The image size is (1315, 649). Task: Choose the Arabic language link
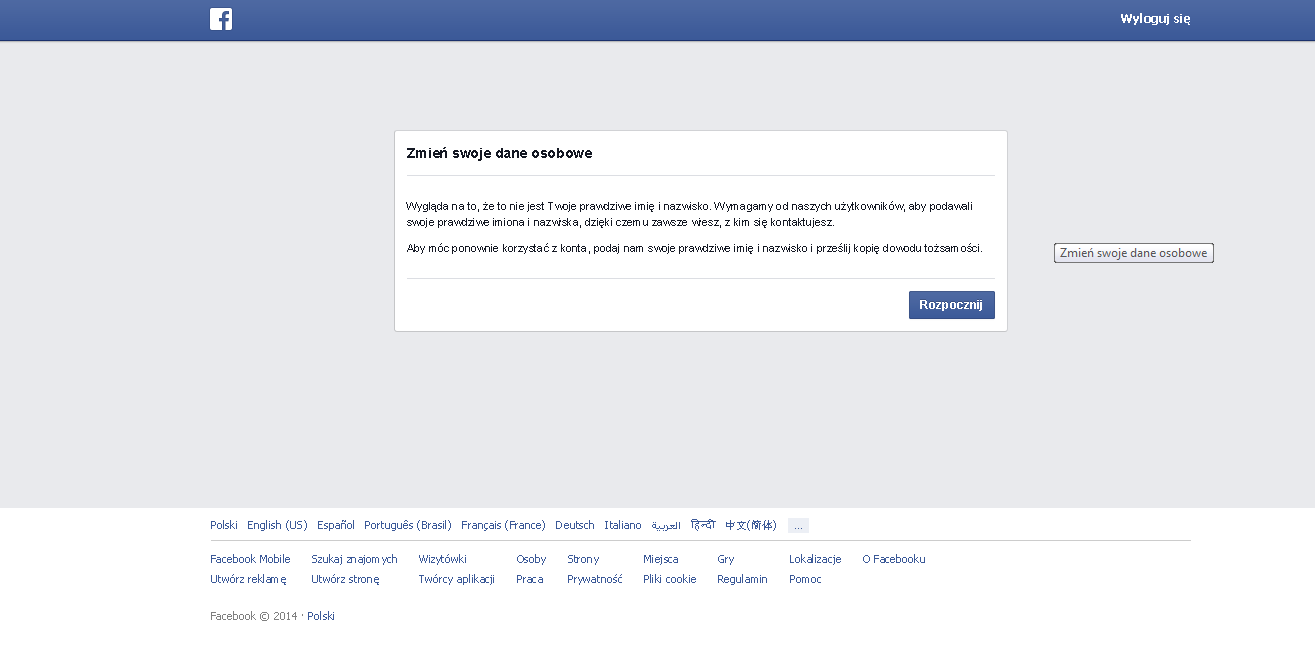coord(666,525)
